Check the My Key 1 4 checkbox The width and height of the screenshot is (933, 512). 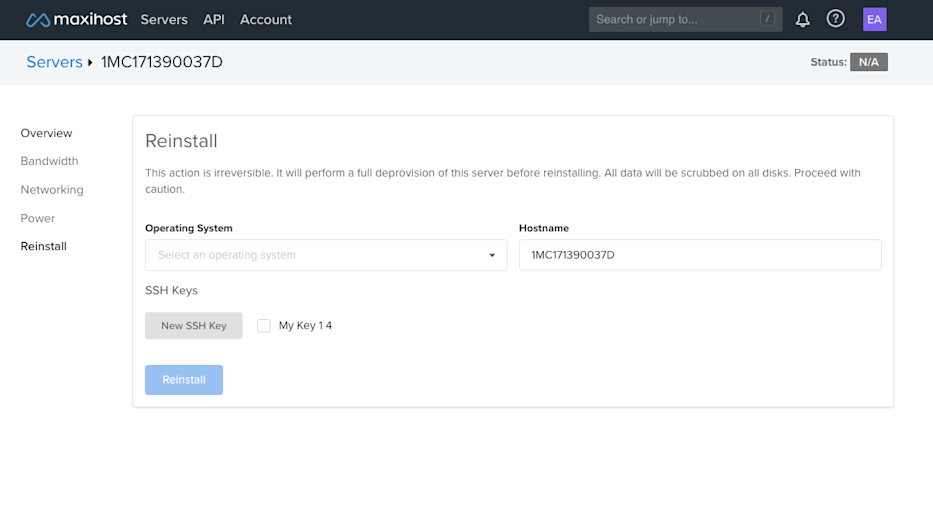pos(264,326)
